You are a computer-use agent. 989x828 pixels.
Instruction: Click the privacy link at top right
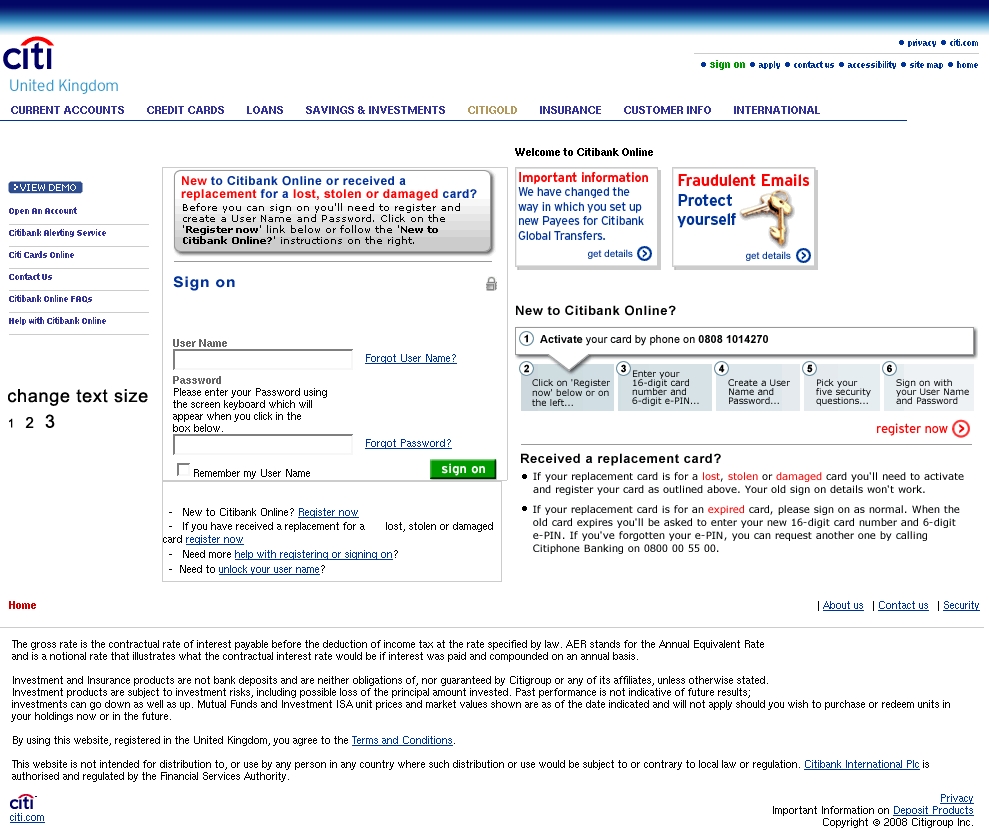pyautogui.click(x=922, y=43)
